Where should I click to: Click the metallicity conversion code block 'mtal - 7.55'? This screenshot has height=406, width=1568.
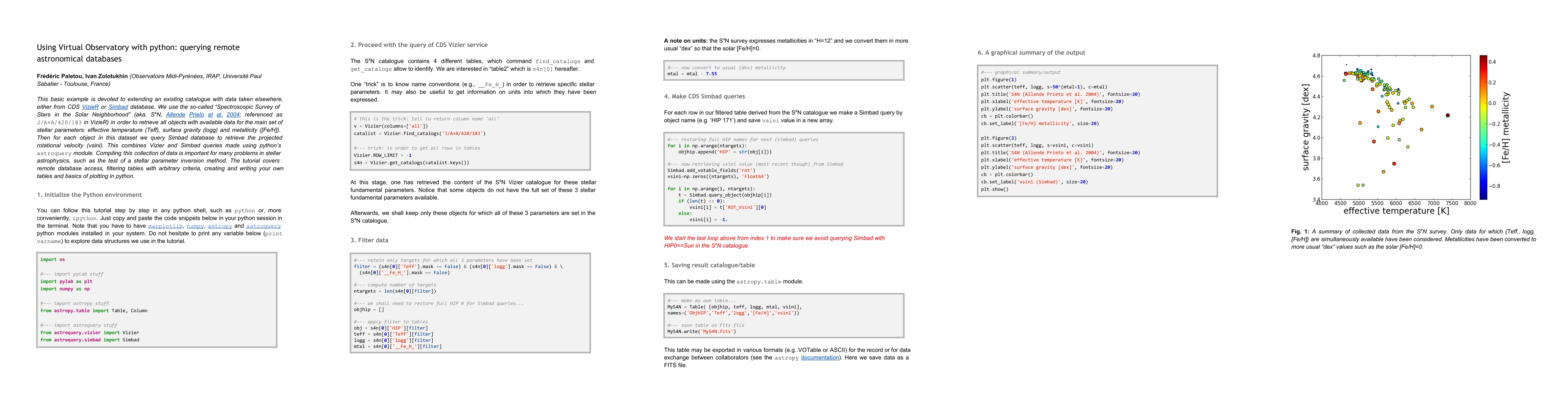click(783, 71)
